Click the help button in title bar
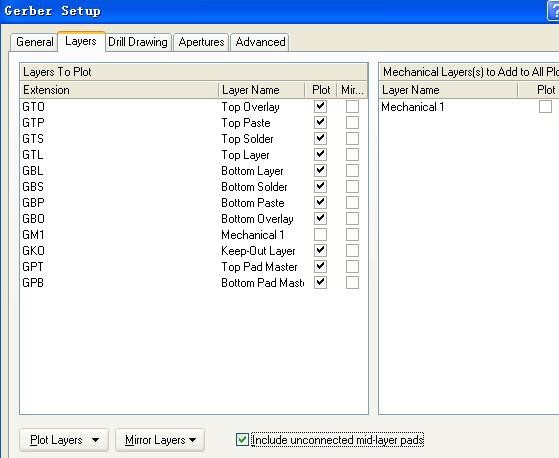The width and height of the screenshot is (559, 458). (554, 11)
